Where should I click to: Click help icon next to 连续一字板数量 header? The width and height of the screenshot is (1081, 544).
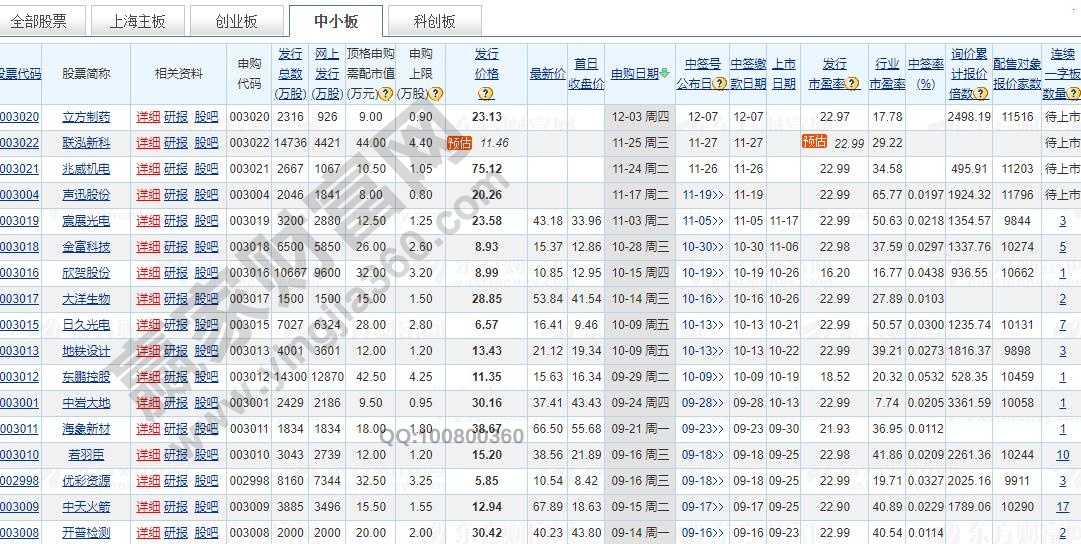1074,94
